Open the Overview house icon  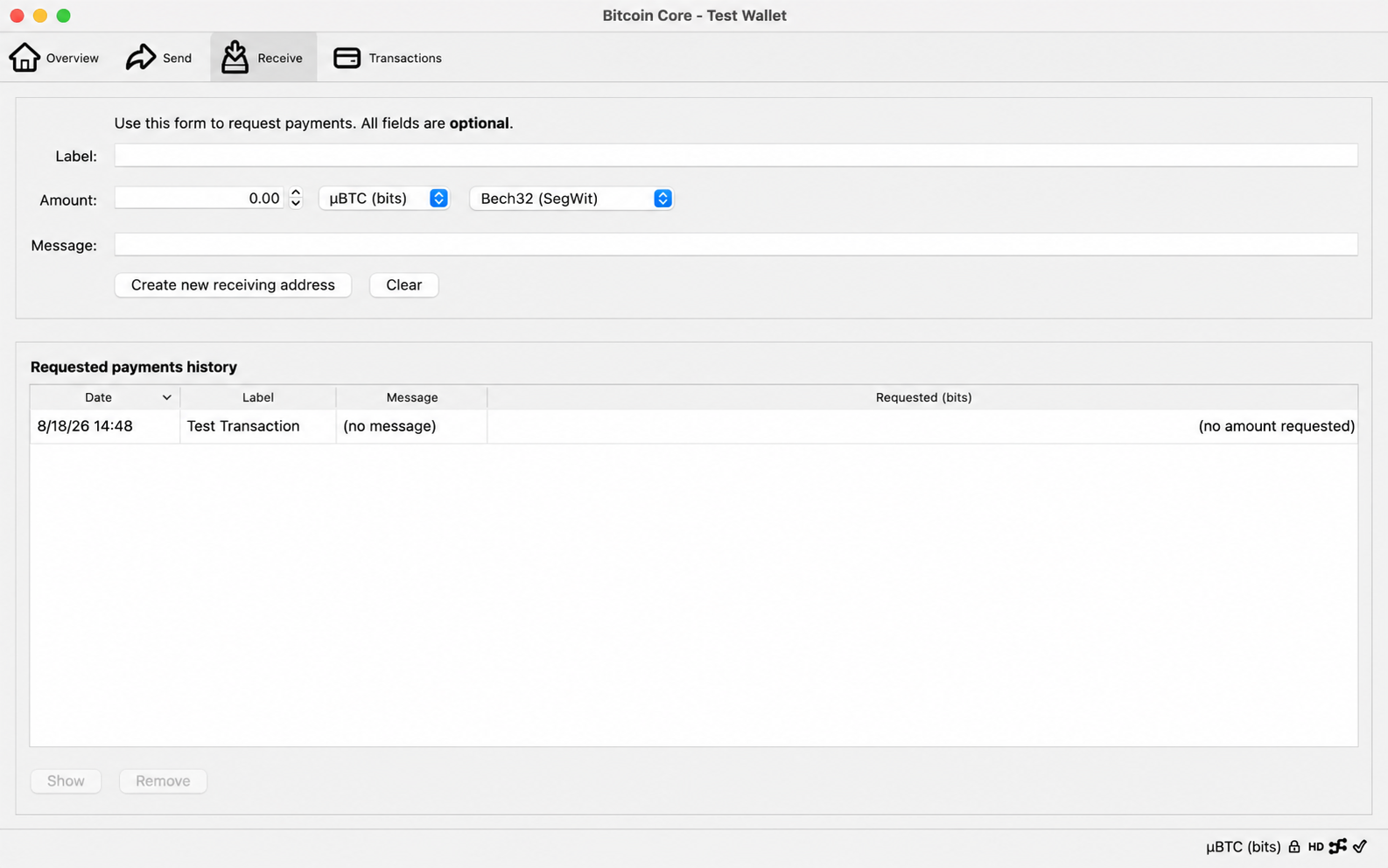pyautogui.click(x=25, y=58)
